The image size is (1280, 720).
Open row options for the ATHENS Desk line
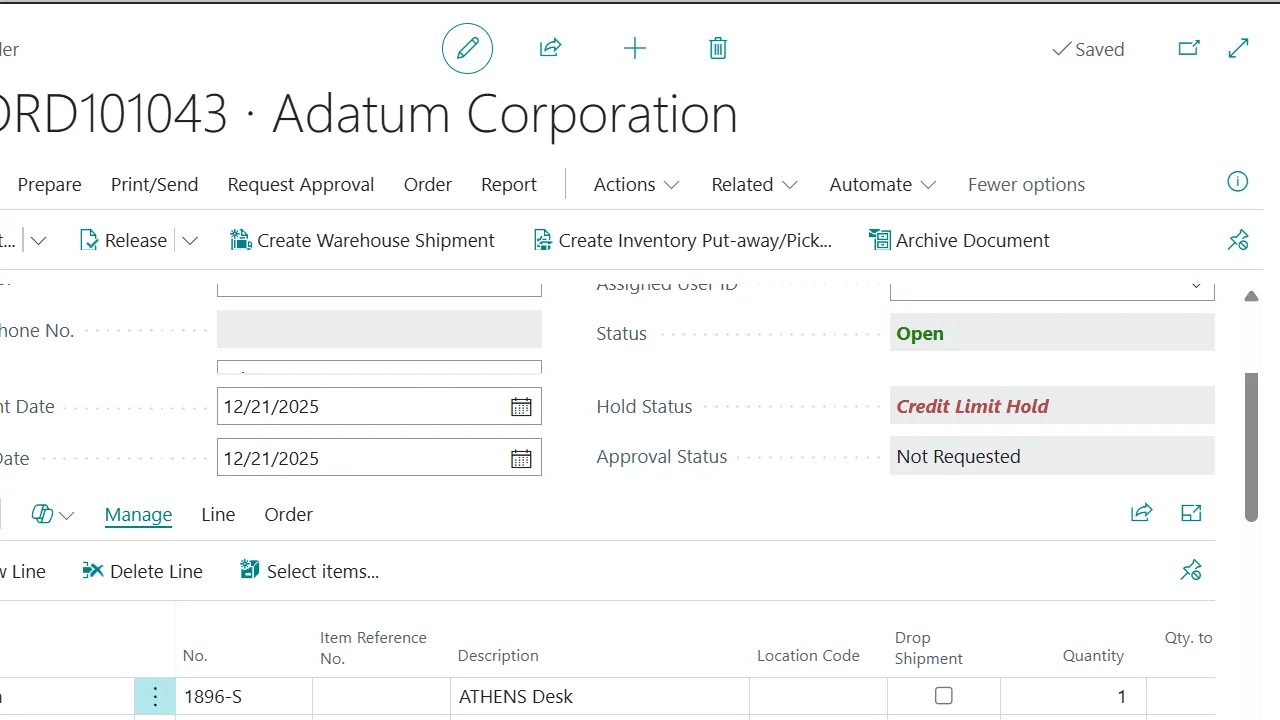pos(155,697)
